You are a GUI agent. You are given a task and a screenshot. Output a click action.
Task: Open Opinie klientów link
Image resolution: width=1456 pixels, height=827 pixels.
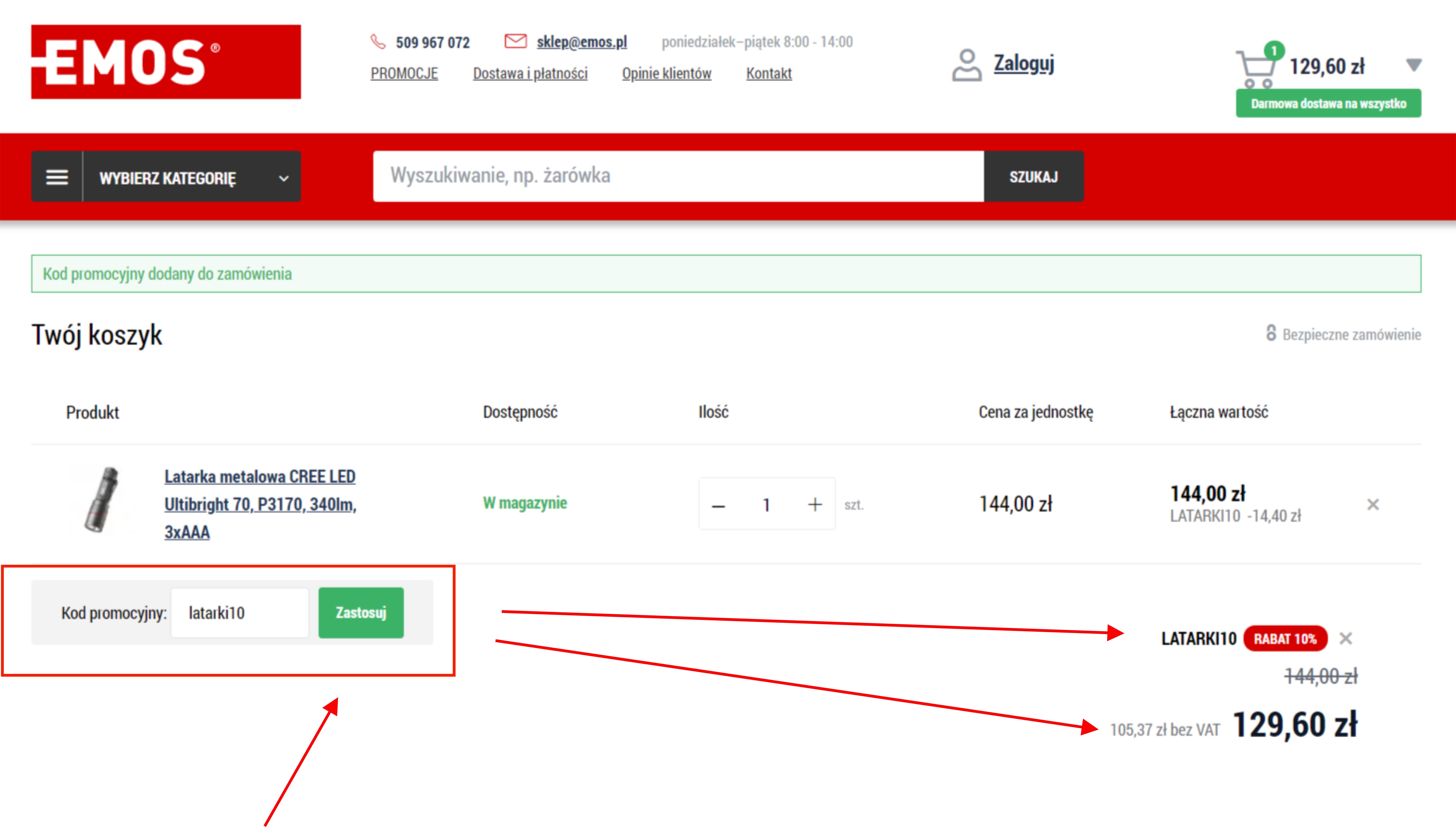666,73
